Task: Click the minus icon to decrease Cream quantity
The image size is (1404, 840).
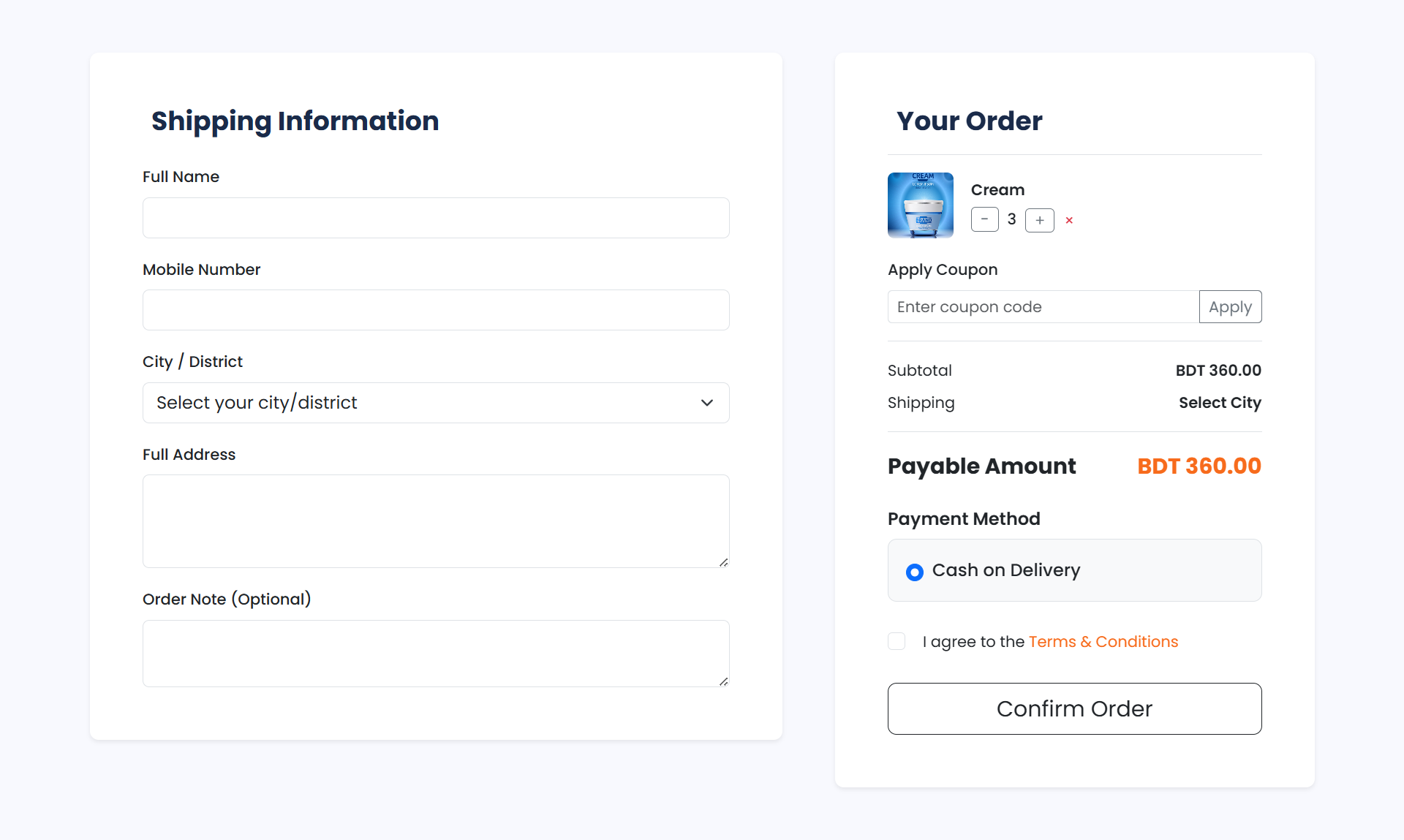Action: [x=984, y=219]
